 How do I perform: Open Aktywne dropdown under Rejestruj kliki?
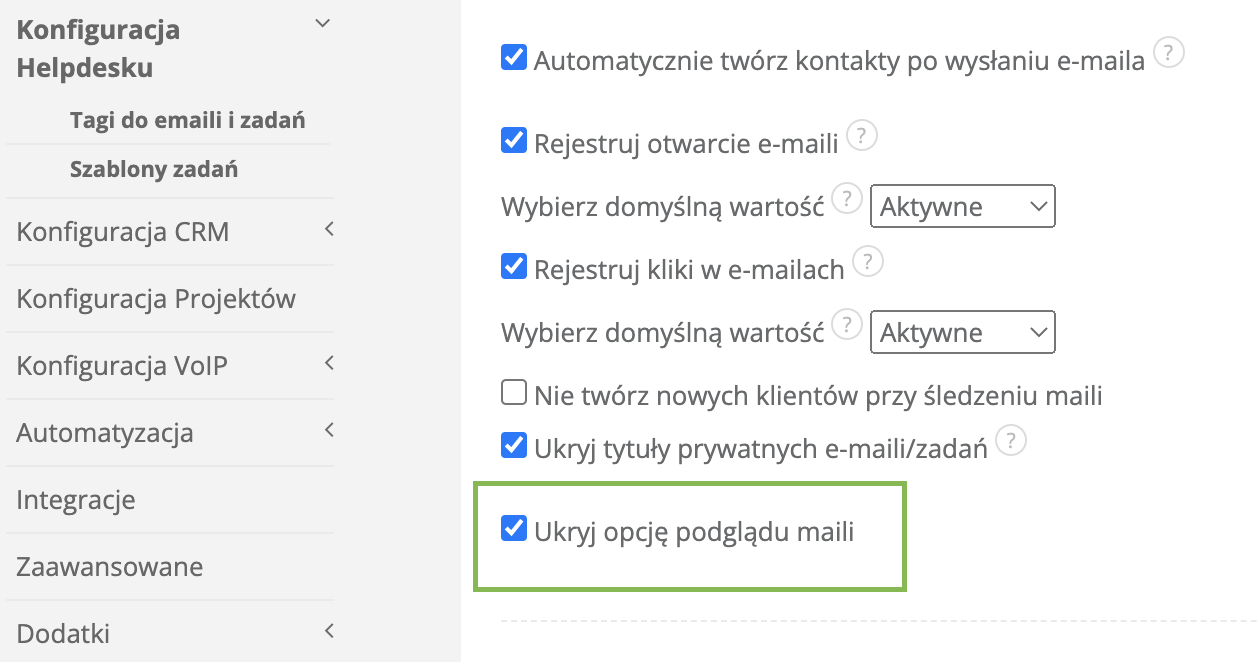[963, 333]
